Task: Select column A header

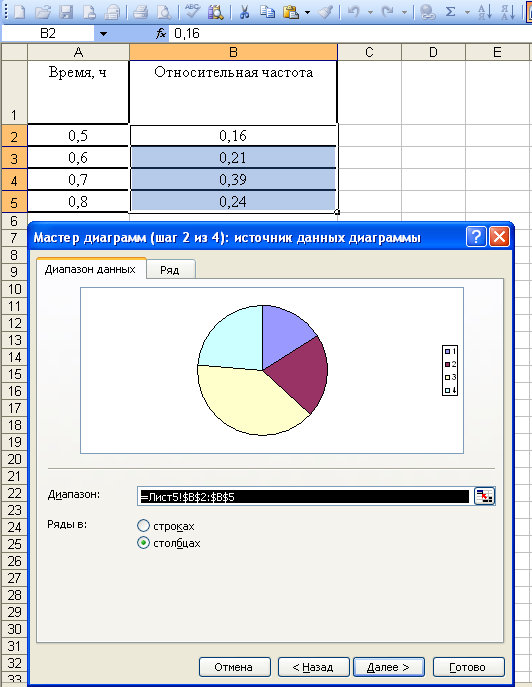Action: 78,52
